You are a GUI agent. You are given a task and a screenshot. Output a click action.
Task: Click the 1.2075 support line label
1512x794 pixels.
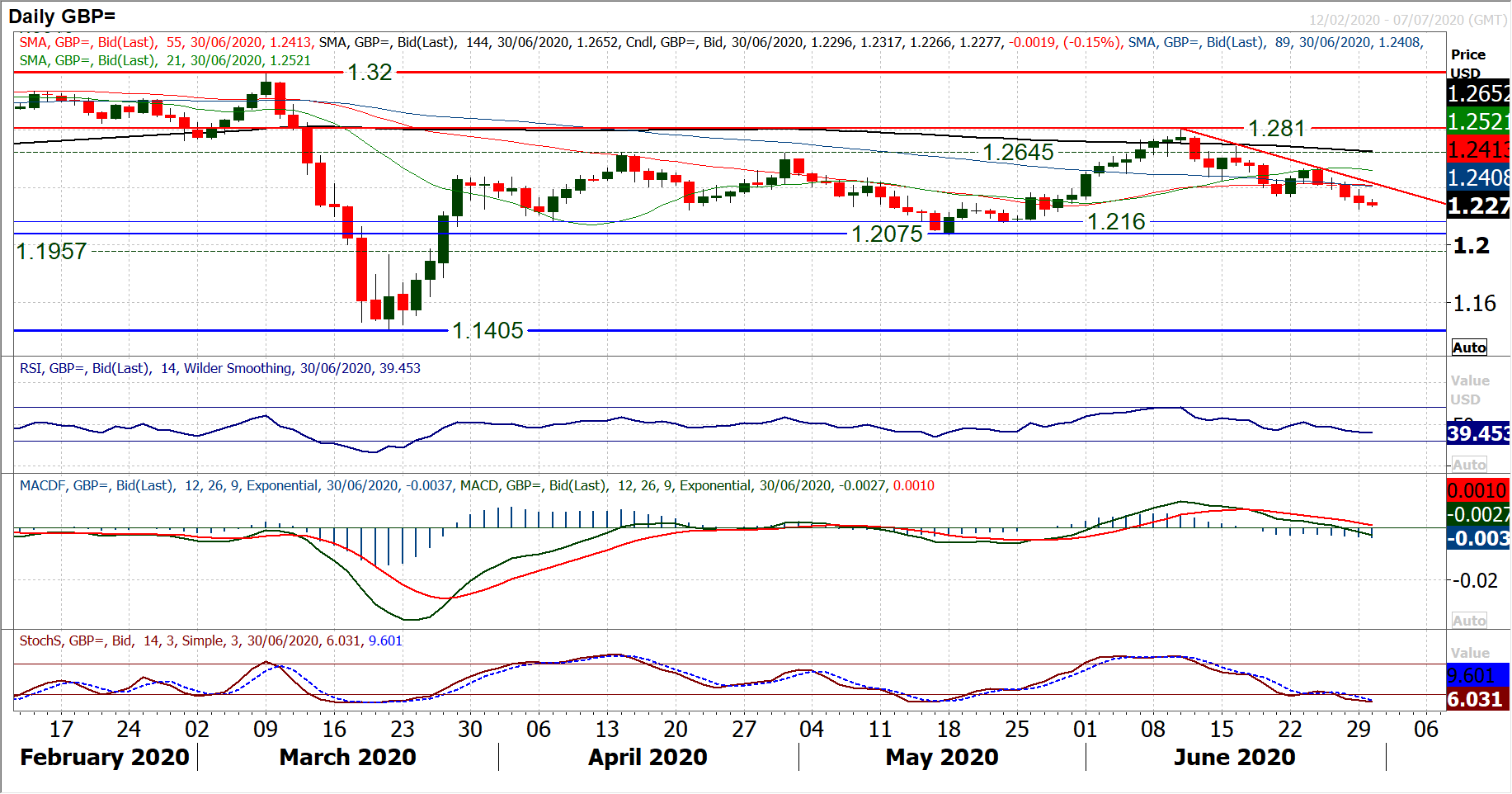coord(887,234)
